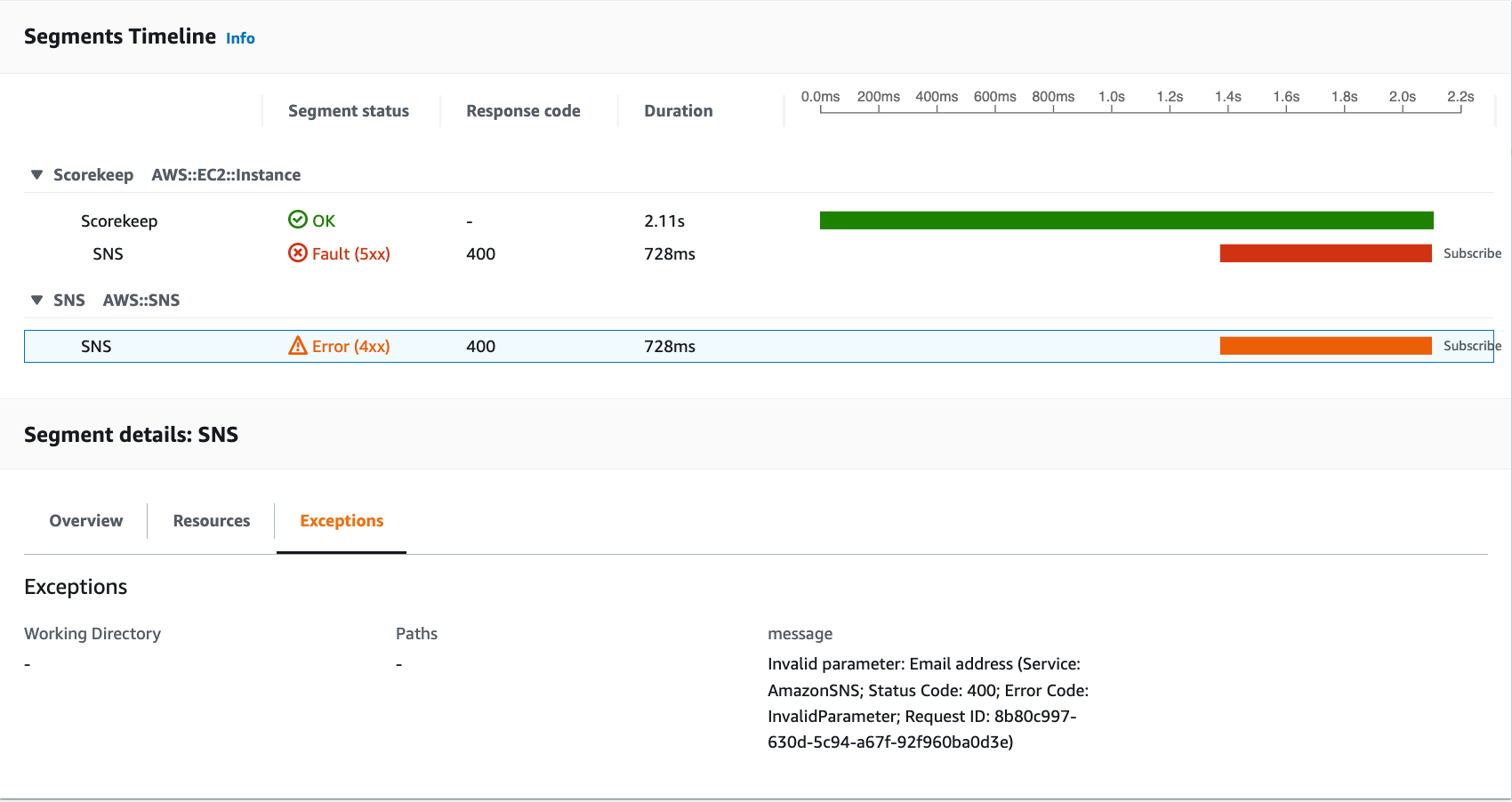Select the highlighted SNS segment row name
Viewport: 1512px width, 802px height.
pos(96,347)
